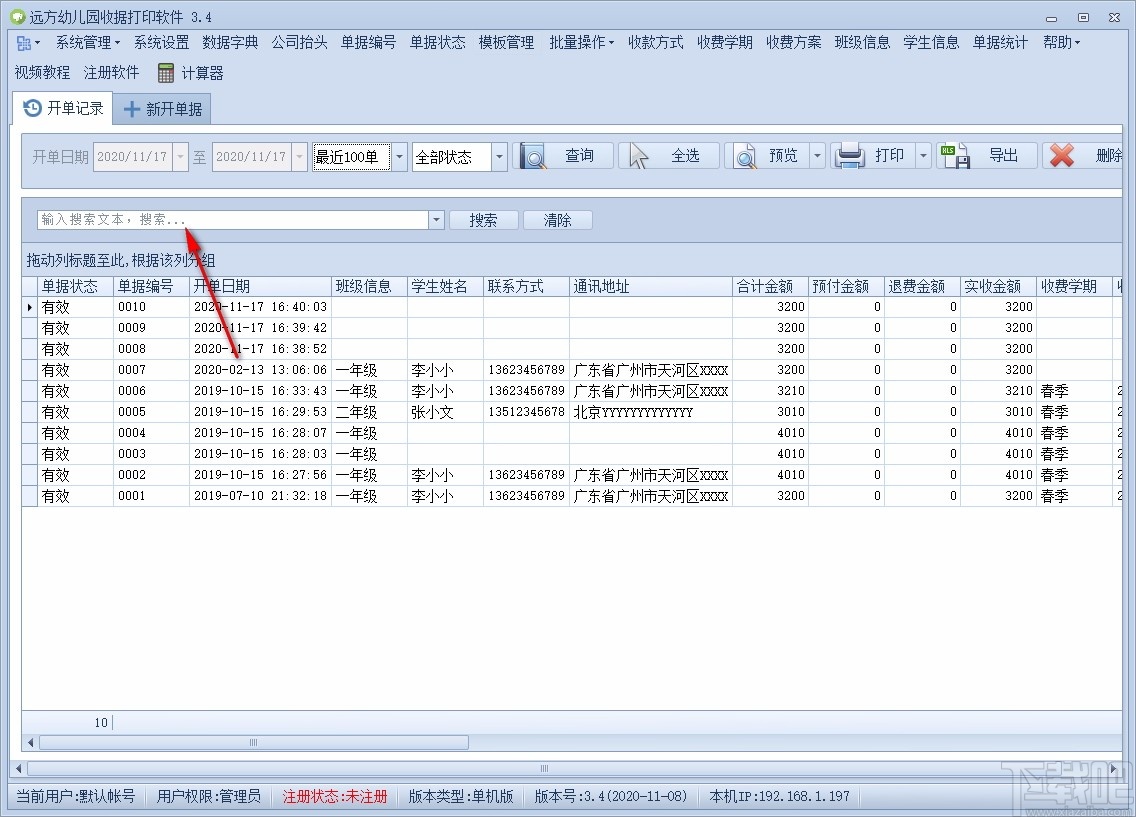Click the 搜索 button
This screenshot has height=817, width=1136.
(483, 220)
